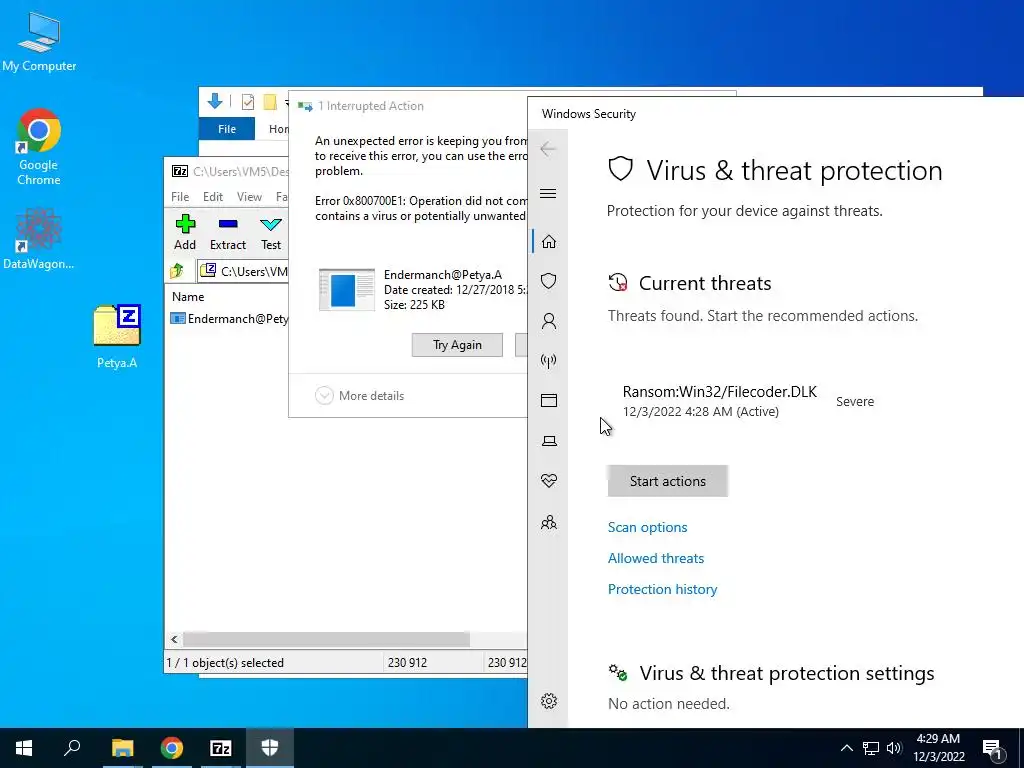The width and height of the screenshot is (1024, 768).
Task: Open Device security laptop icon in sidebar
Action: tap(549, 441)
